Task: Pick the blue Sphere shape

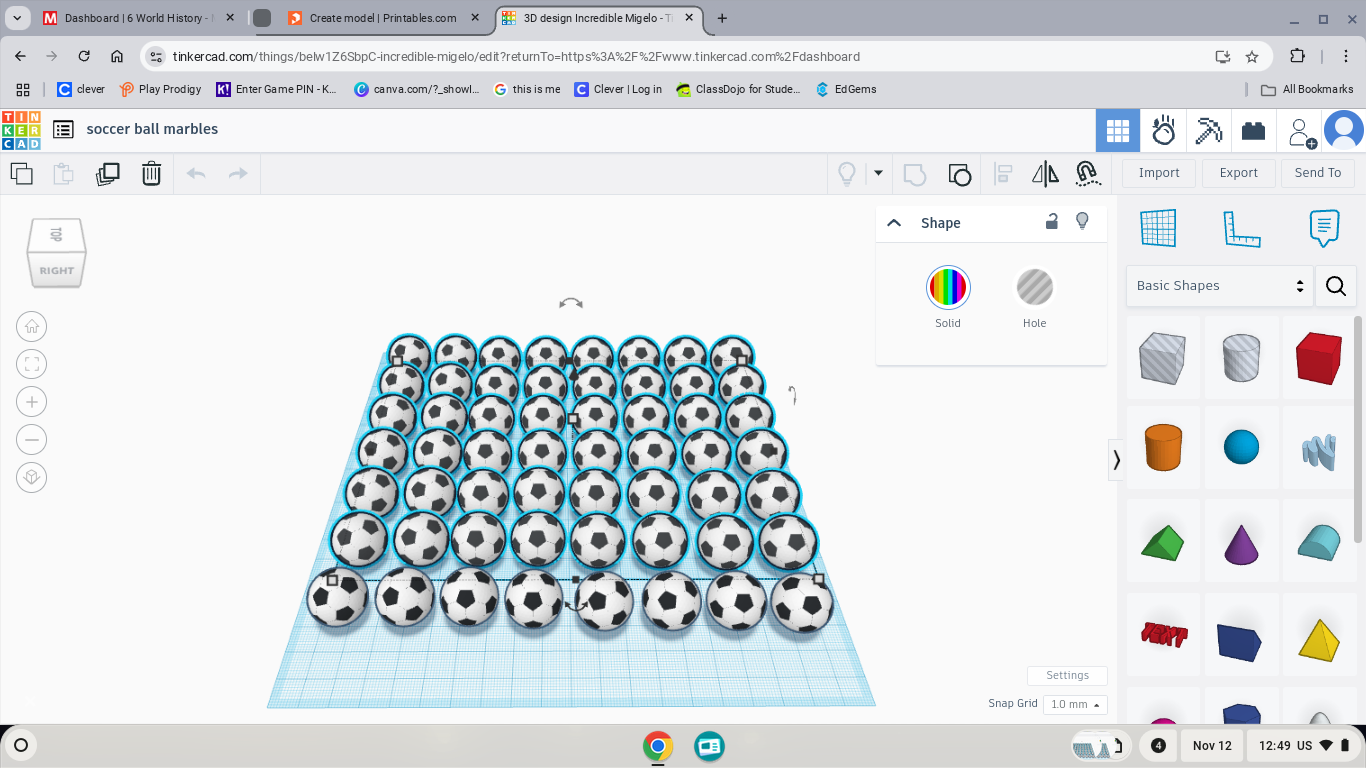Action: point(1242,447)
